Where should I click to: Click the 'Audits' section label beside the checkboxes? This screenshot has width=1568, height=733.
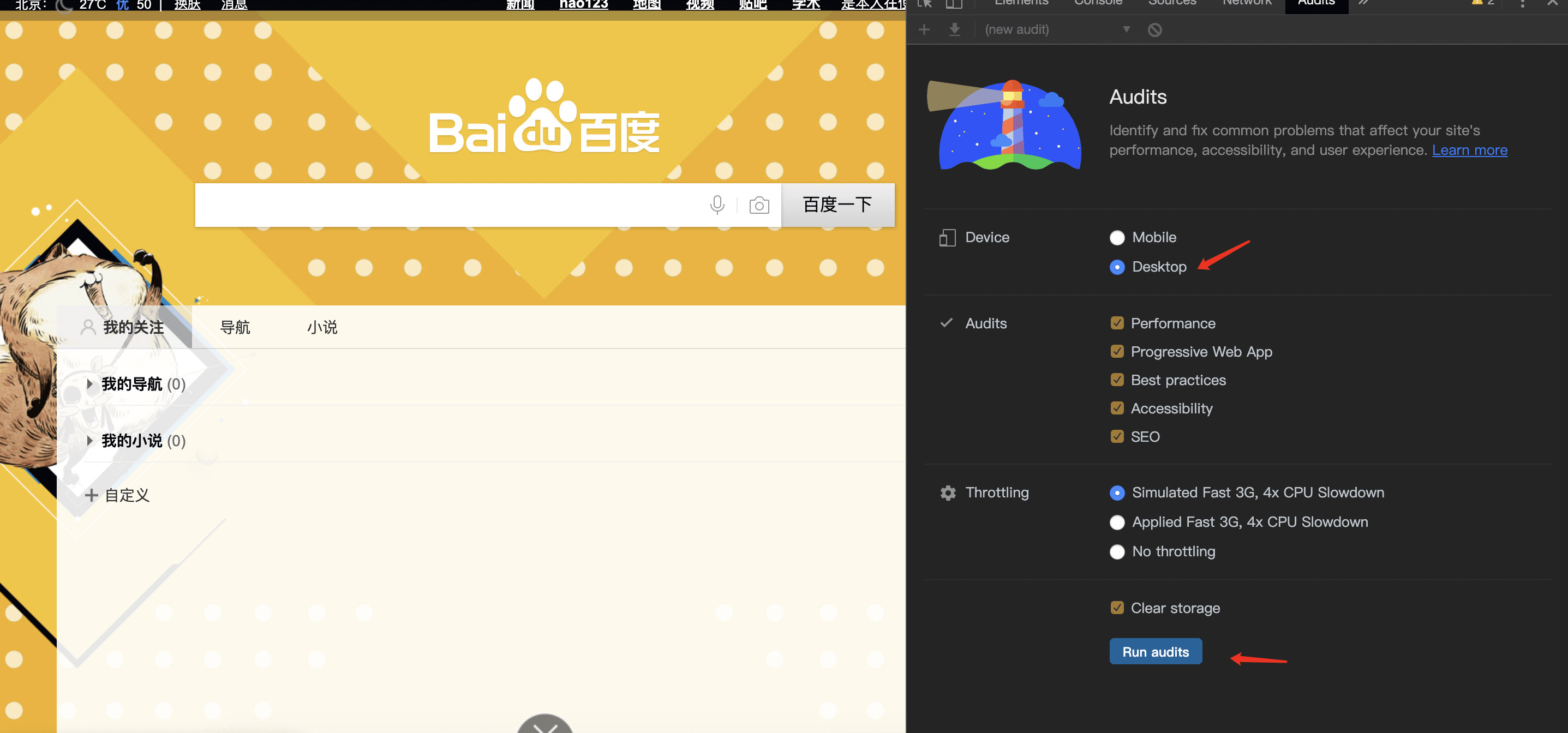coord(986,323)
